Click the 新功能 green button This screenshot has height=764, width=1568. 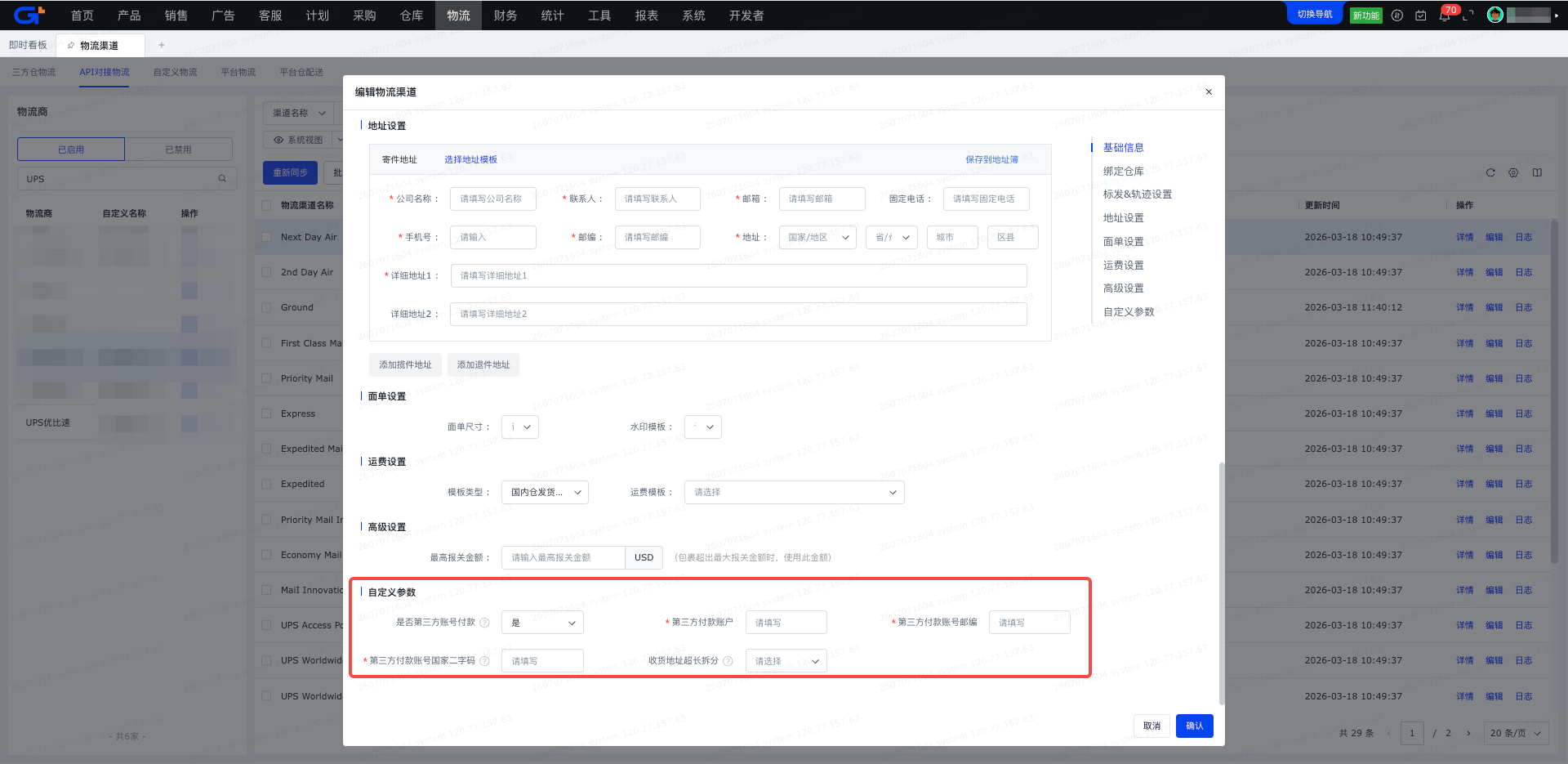click(1366, 15)
